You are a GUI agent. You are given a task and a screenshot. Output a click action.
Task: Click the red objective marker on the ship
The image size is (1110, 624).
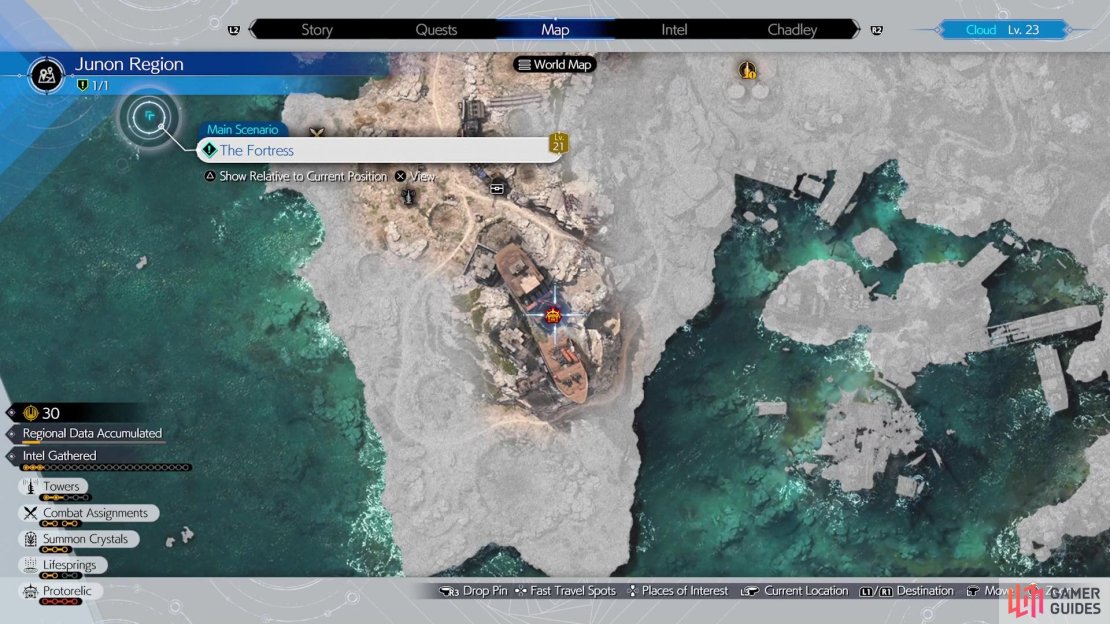(553, 315)
